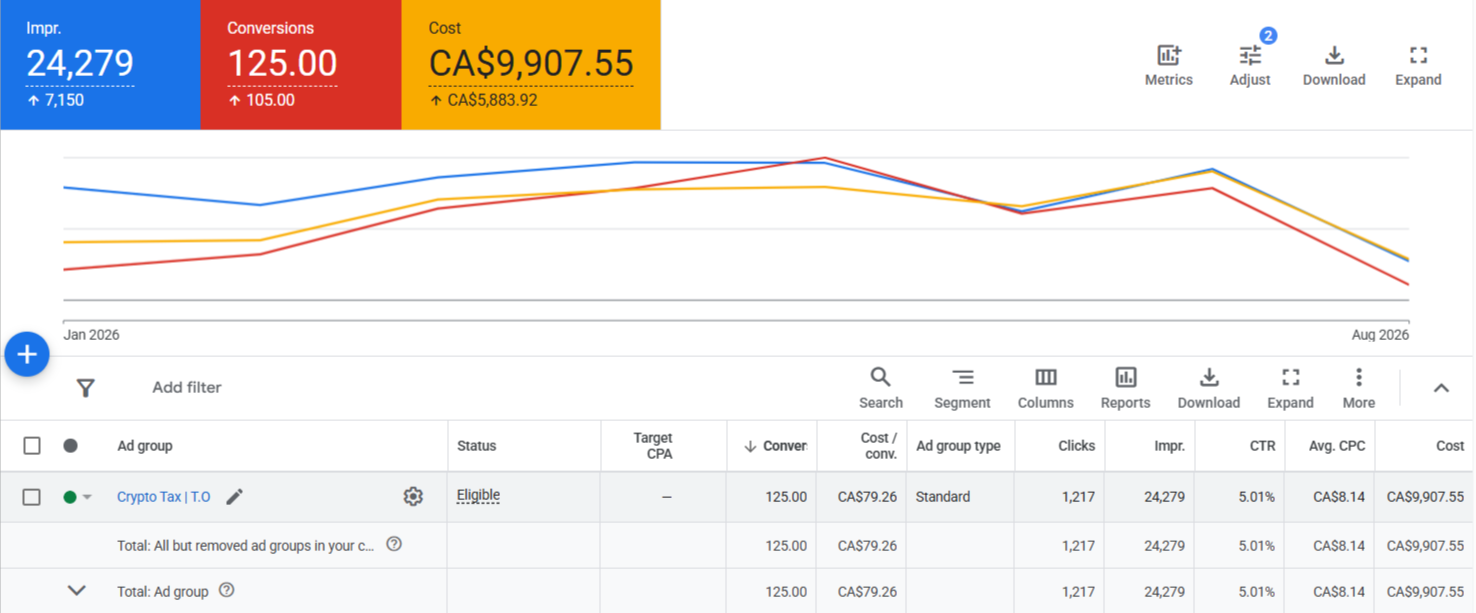Click Crypto Tax row 1,217 clicks cell
1476x613 pixels.
point(1078,497)
